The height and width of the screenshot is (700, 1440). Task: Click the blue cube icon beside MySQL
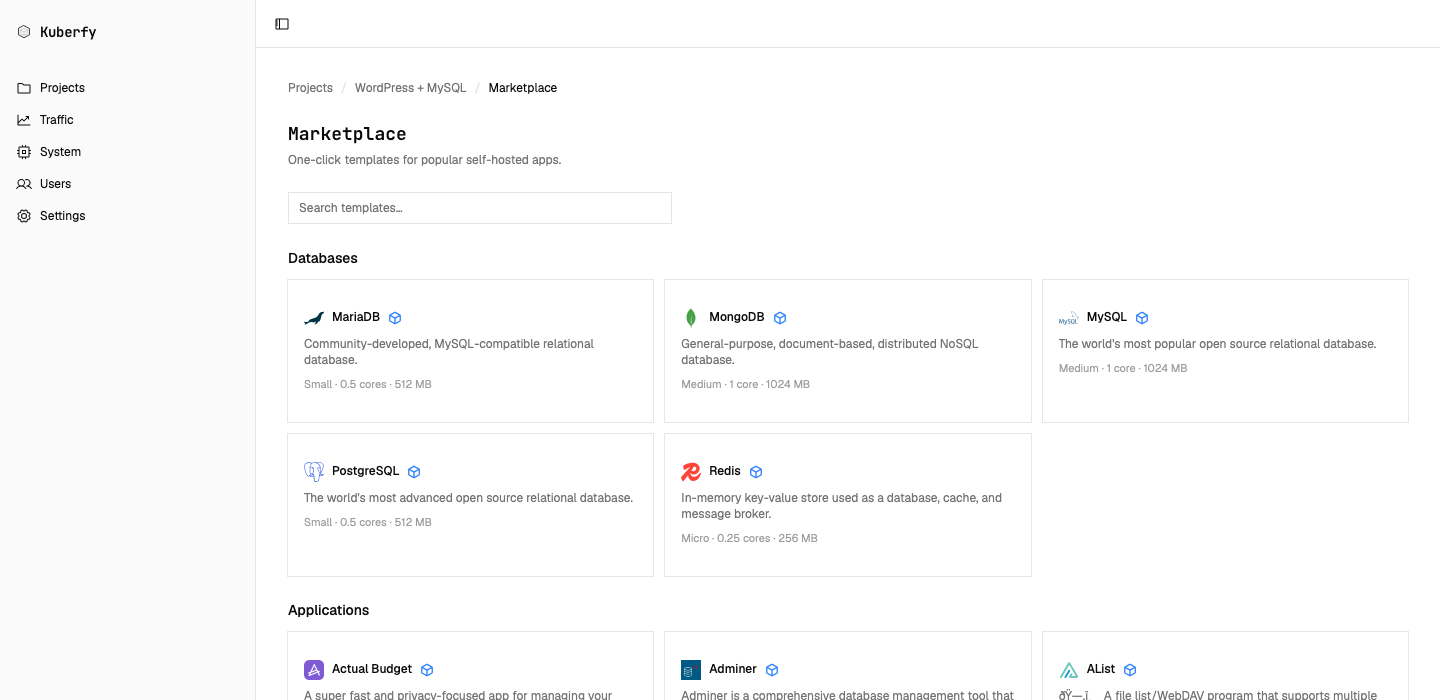pos(1142,318)
